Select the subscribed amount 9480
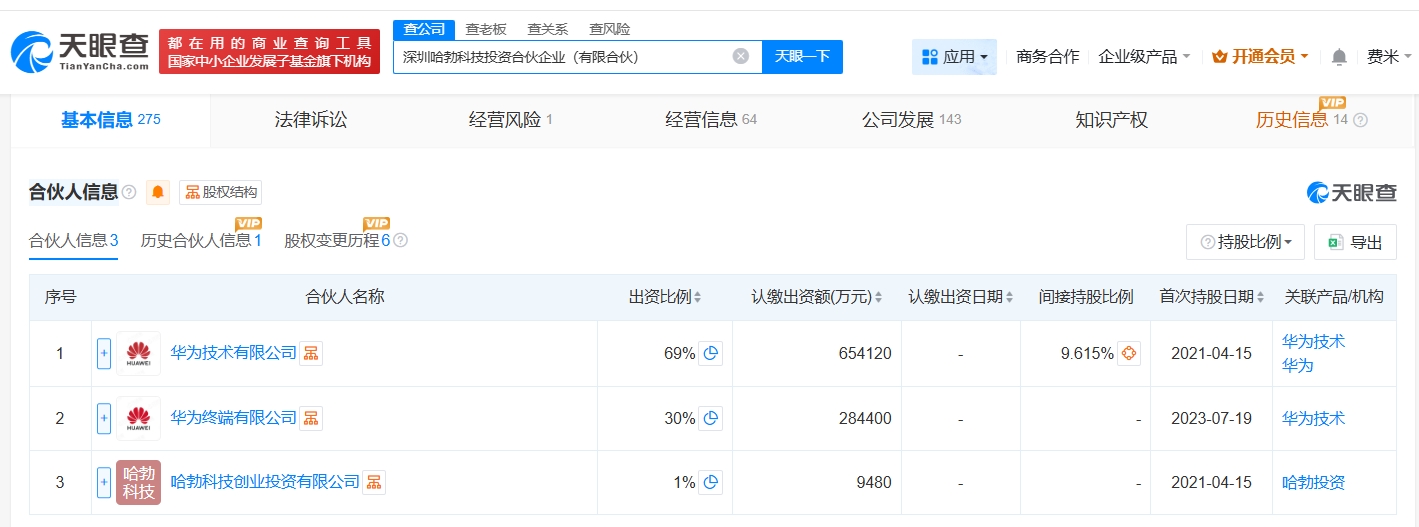Image resolution: width=1419 pixels, height=527 pixels. tap(874, 482)
